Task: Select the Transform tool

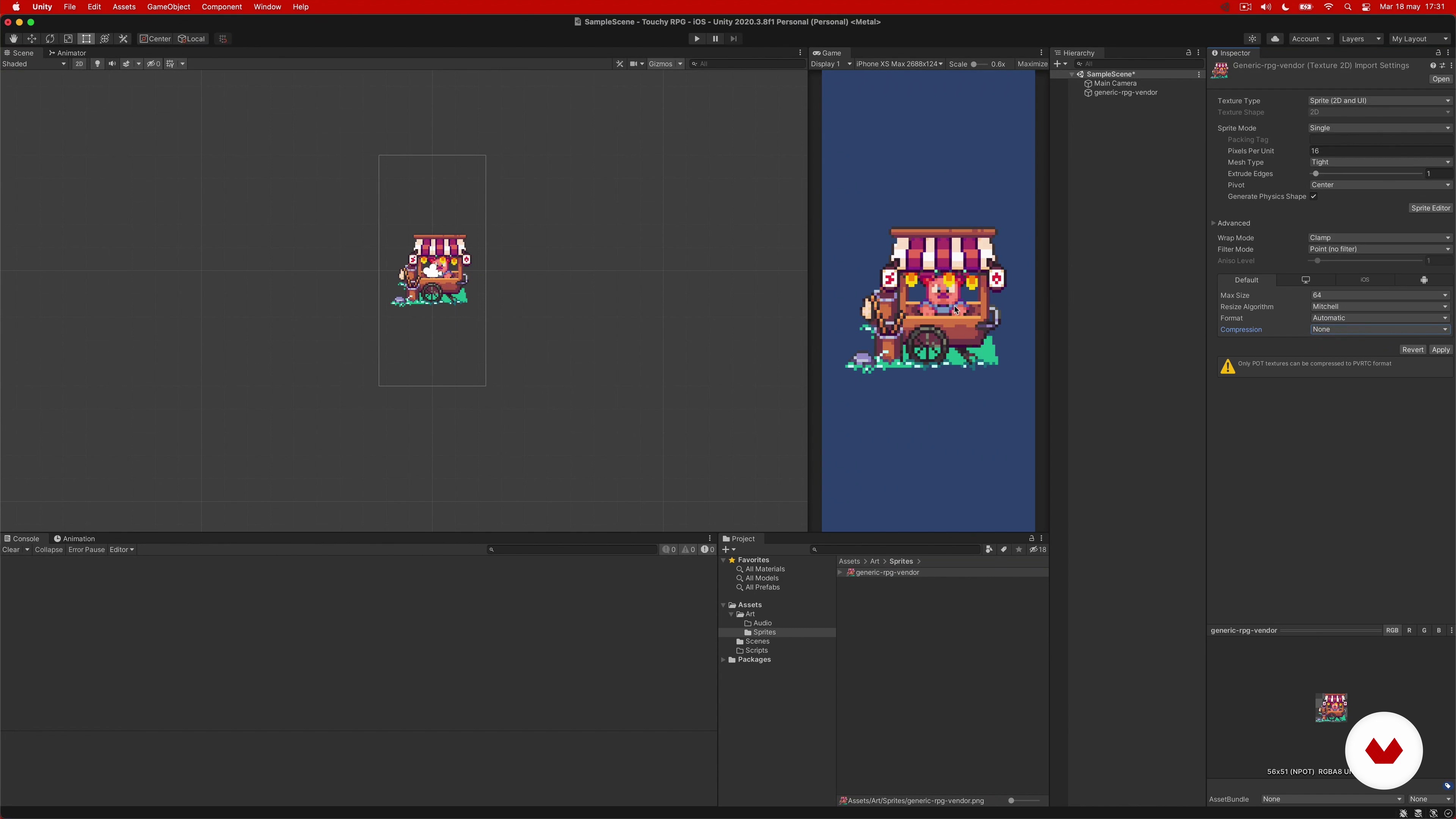Action: [x=105, y=38]
